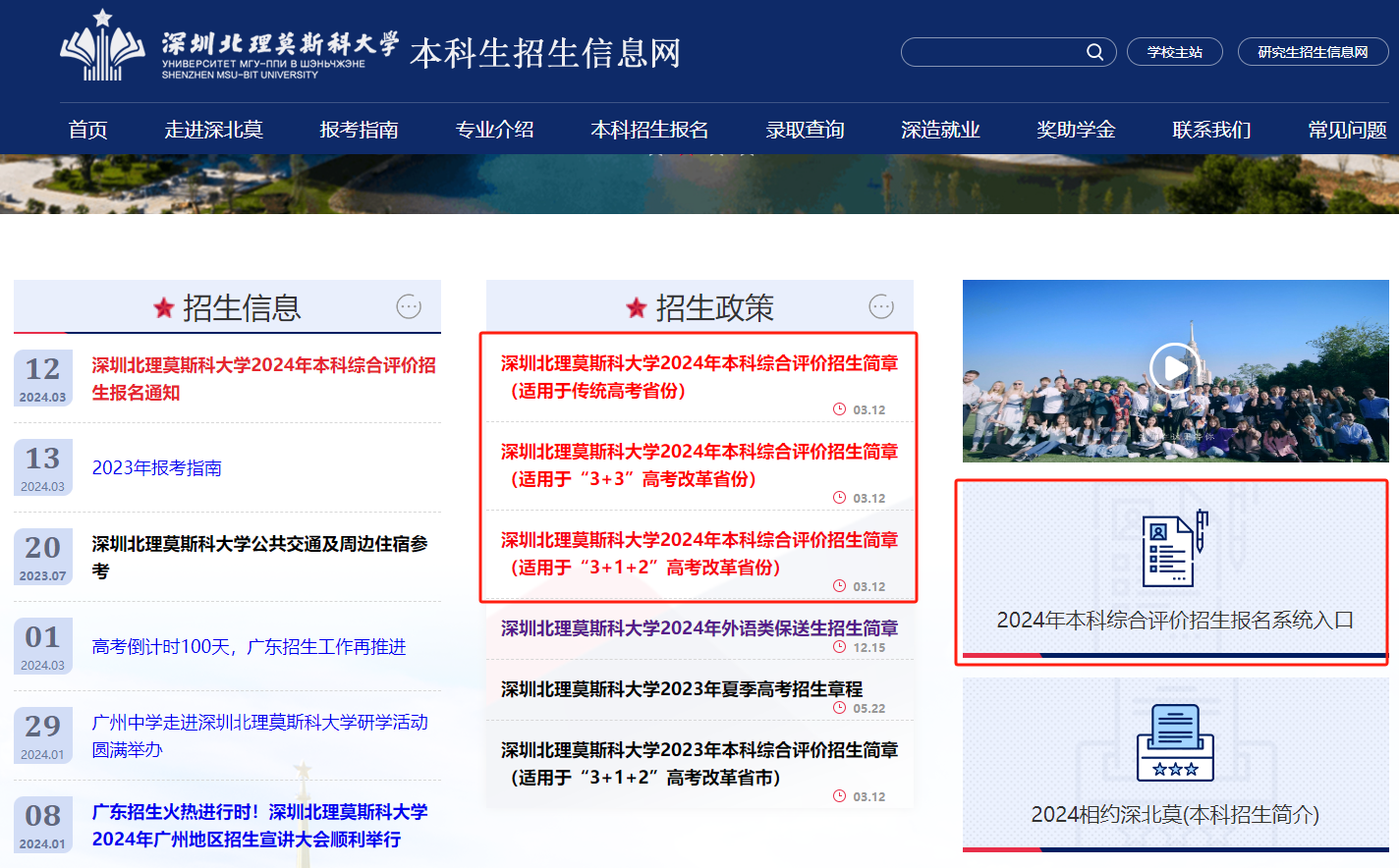The height and width of the screenshot is (868, 1399).
Task: Click the 招生政策 section heading
Action: (714, 308)
